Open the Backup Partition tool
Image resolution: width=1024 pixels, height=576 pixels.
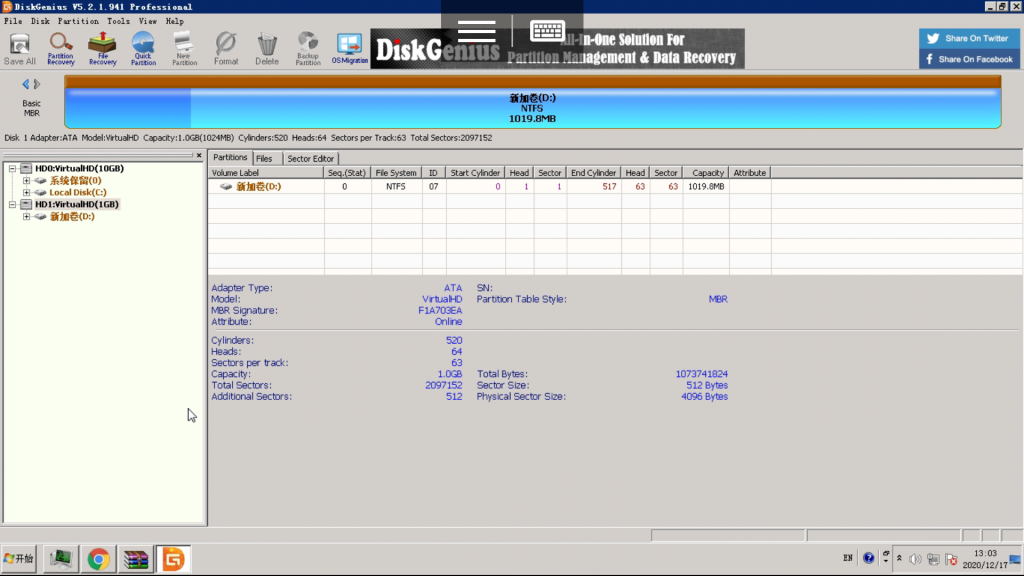[x=308, y=49]
